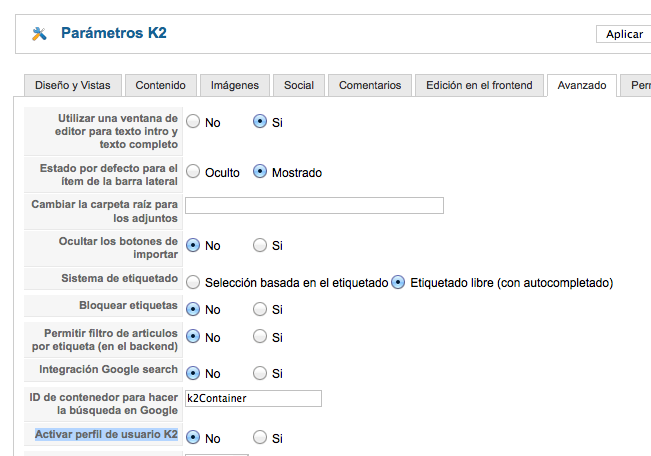Click the Cambiar la carpeta raíz label
This screenshot has height=456, width=651.
(105, 211)
